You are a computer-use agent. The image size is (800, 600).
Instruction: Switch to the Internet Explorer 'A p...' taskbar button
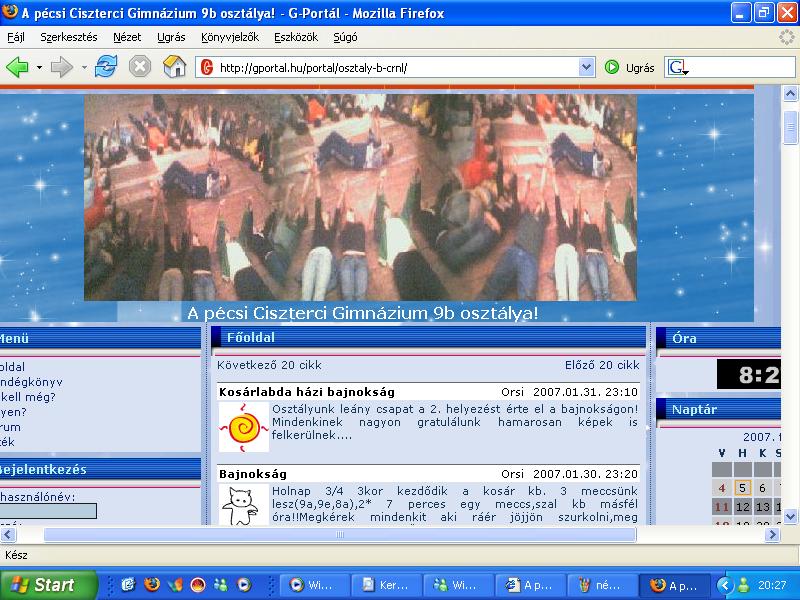pyautogui.click(x=531, y=585)
